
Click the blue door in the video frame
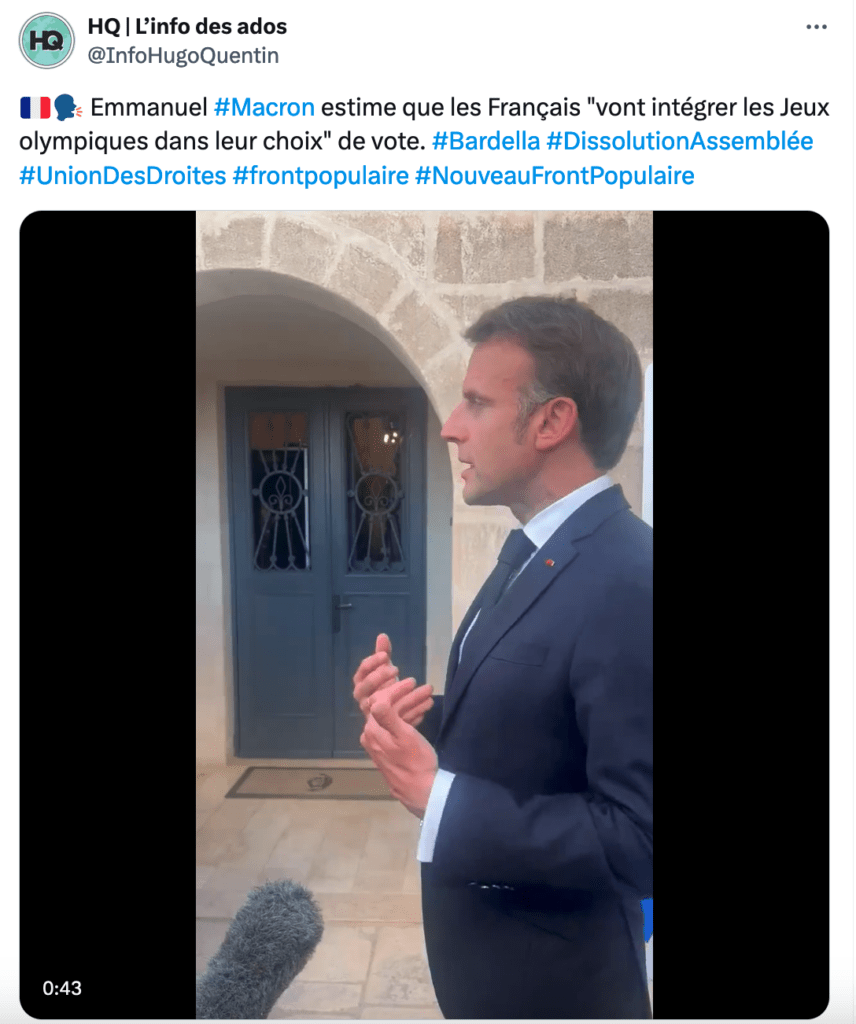click(326, 572)
